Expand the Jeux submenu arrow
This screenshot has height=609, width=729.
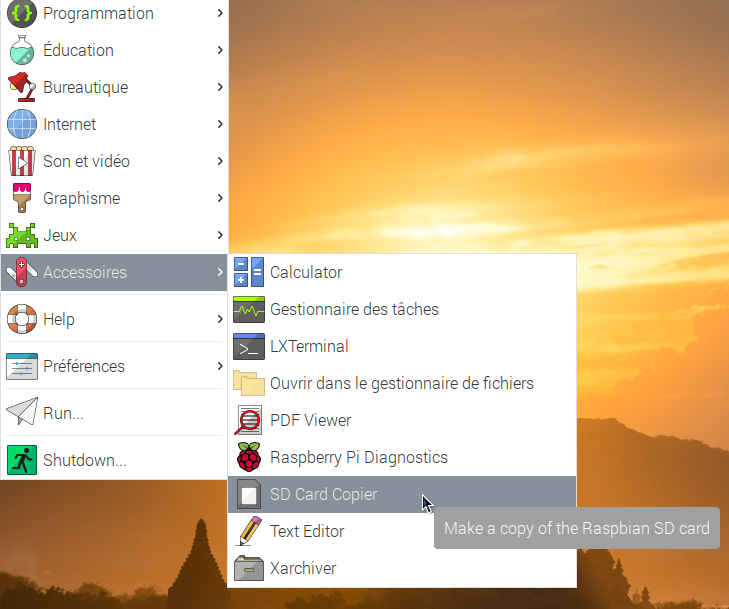coord(220,235)
